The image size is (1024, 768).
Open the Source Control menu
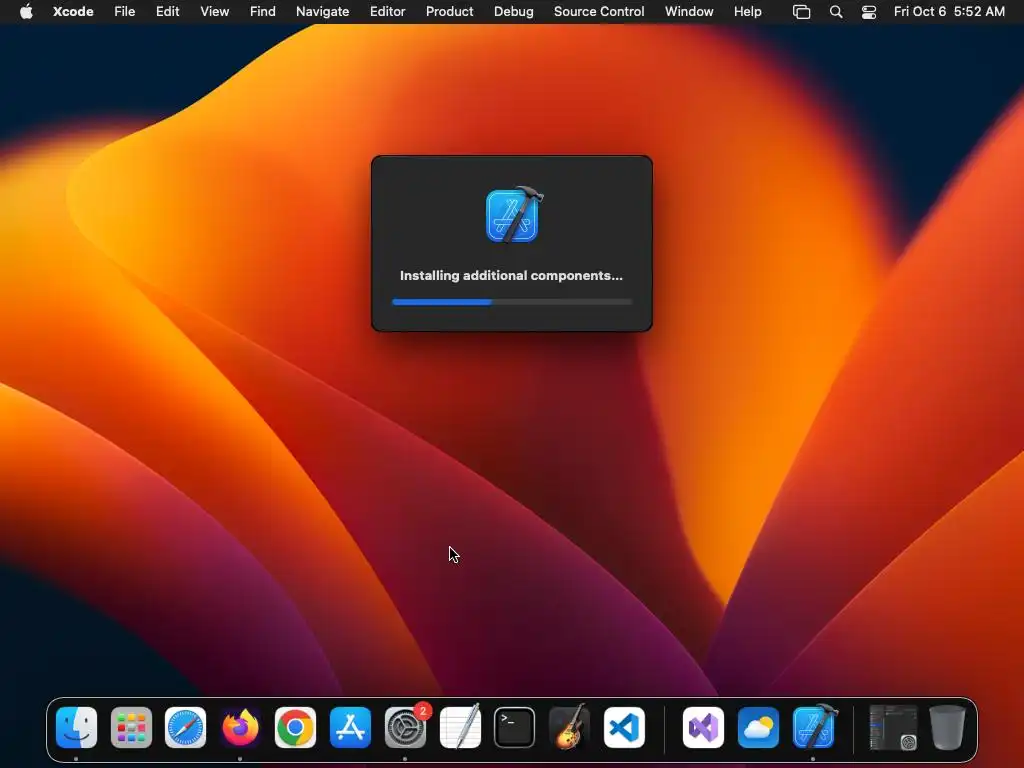[599, 11]
